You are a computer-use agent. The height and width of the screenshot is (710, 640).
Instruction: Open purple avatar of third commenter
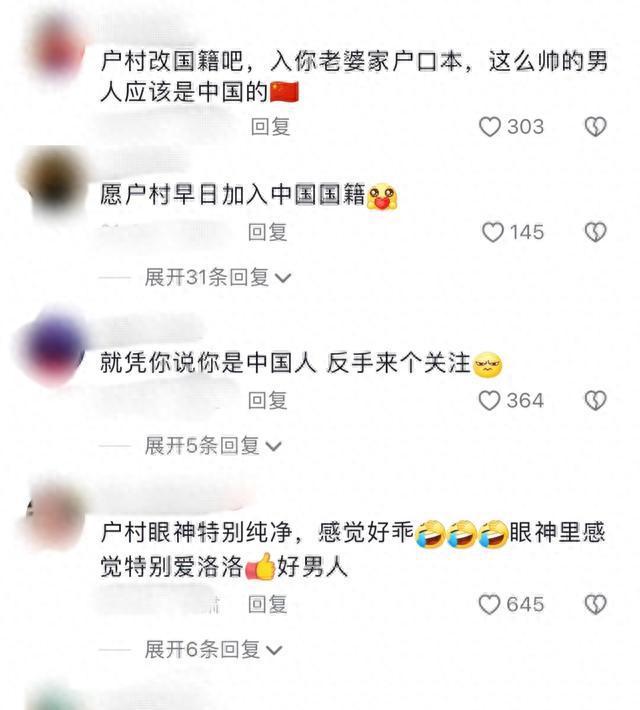click(x=55, y=349)
